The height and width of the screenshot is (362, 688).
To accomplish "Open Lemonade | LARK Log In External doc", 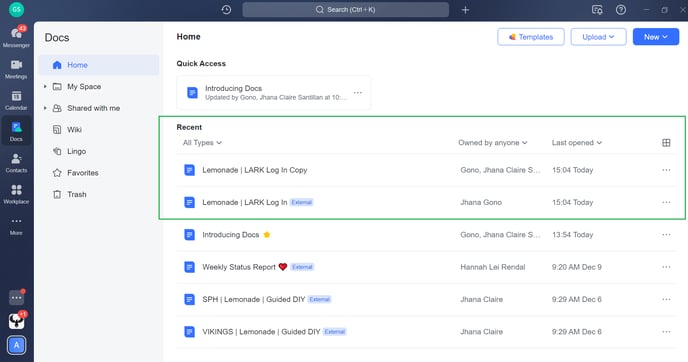I will pyautogui.click(x=244, y=202).
